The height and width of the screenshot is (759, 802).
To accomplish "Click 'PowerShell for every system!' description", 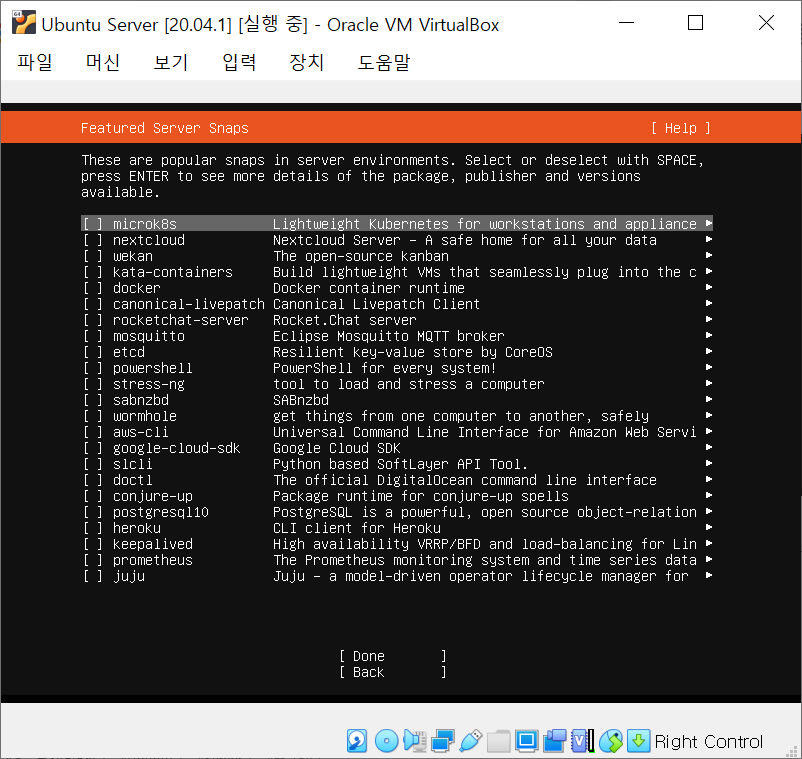I will point(384,368).
